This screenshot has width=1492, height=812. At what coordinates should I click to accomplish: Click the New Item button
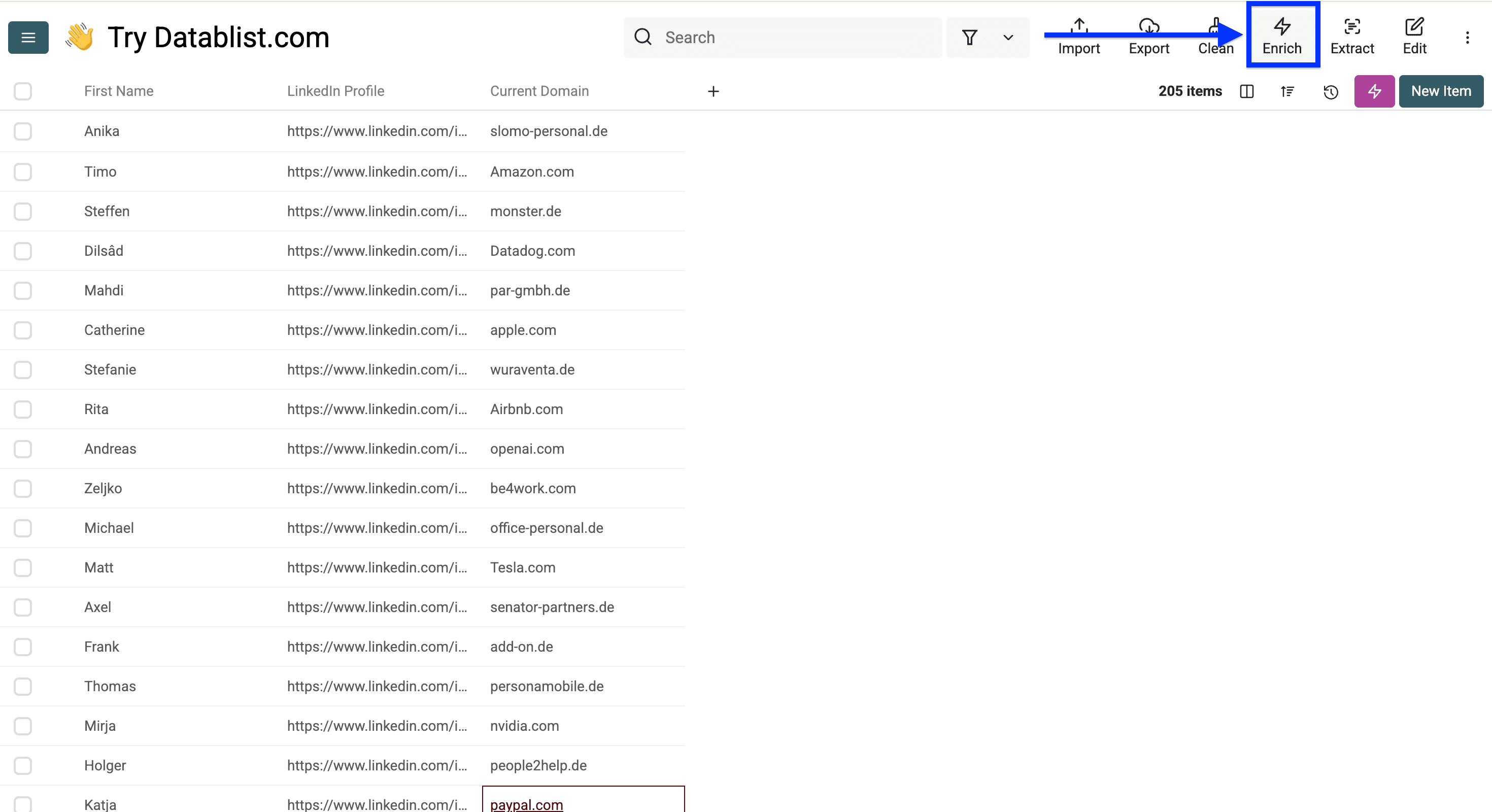coord(1441,91)
